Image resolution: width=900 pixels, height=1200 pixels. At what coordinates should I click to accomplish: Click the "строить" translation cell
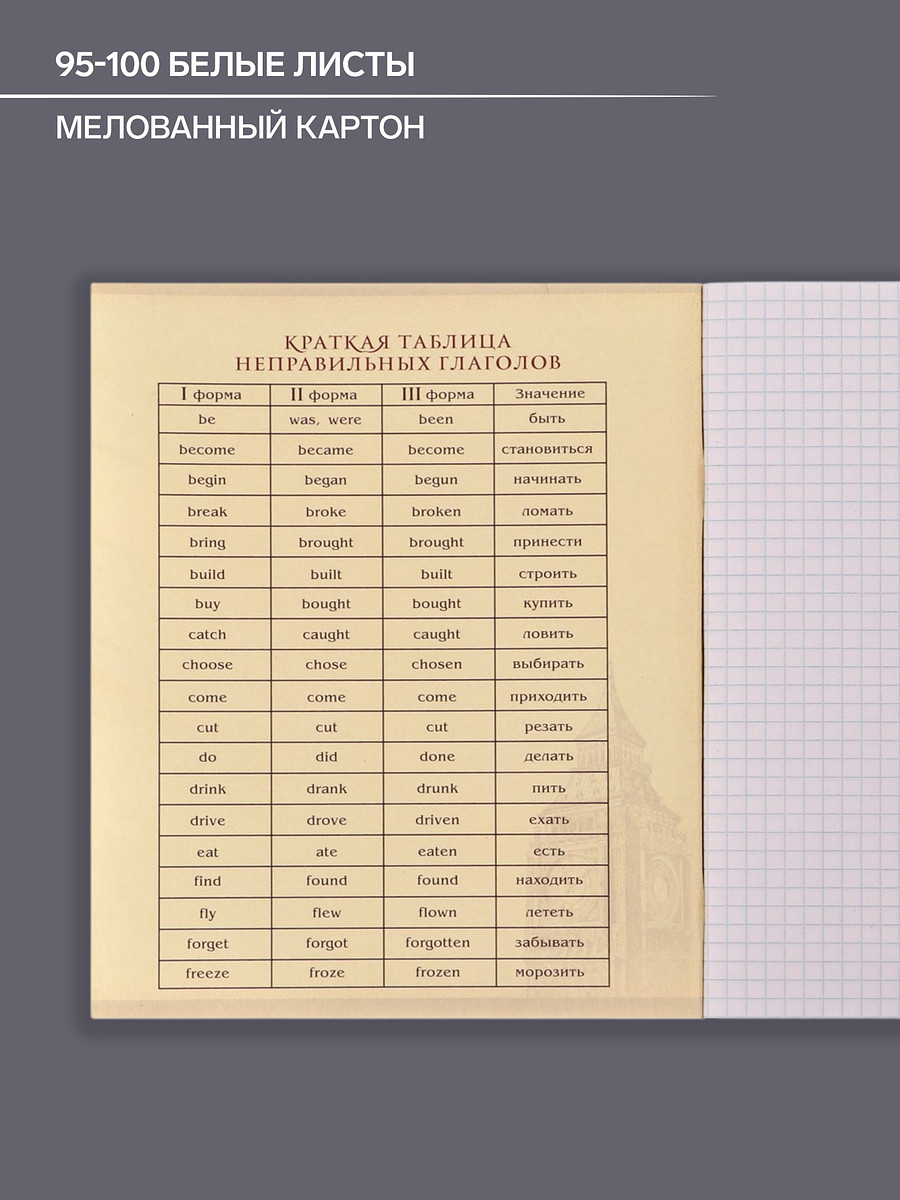coord(548,574)
